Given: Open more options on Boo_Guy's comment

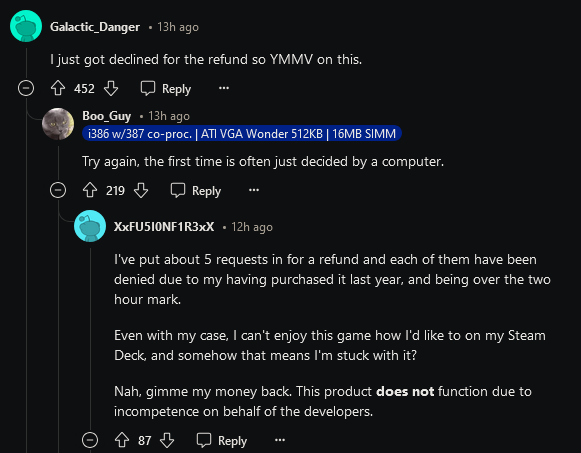Looking at the screenshot, I should pos(254,190).
